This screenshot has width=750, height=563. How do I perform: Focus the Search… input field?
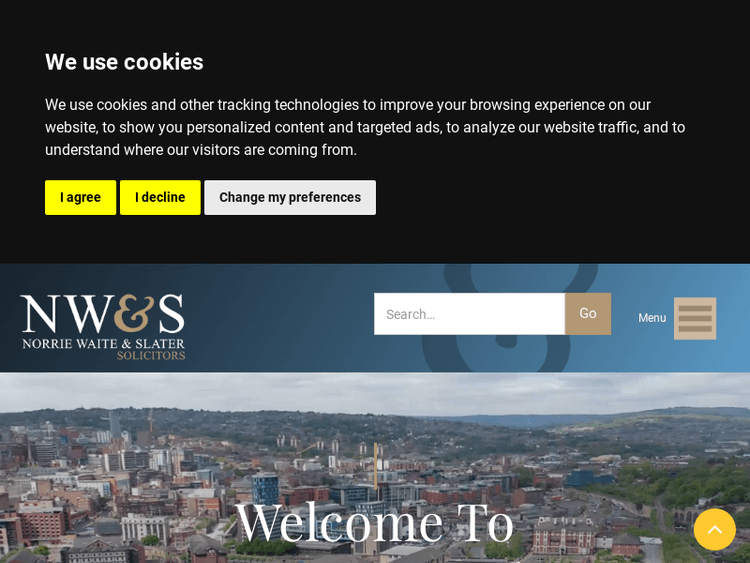[469, 314]
